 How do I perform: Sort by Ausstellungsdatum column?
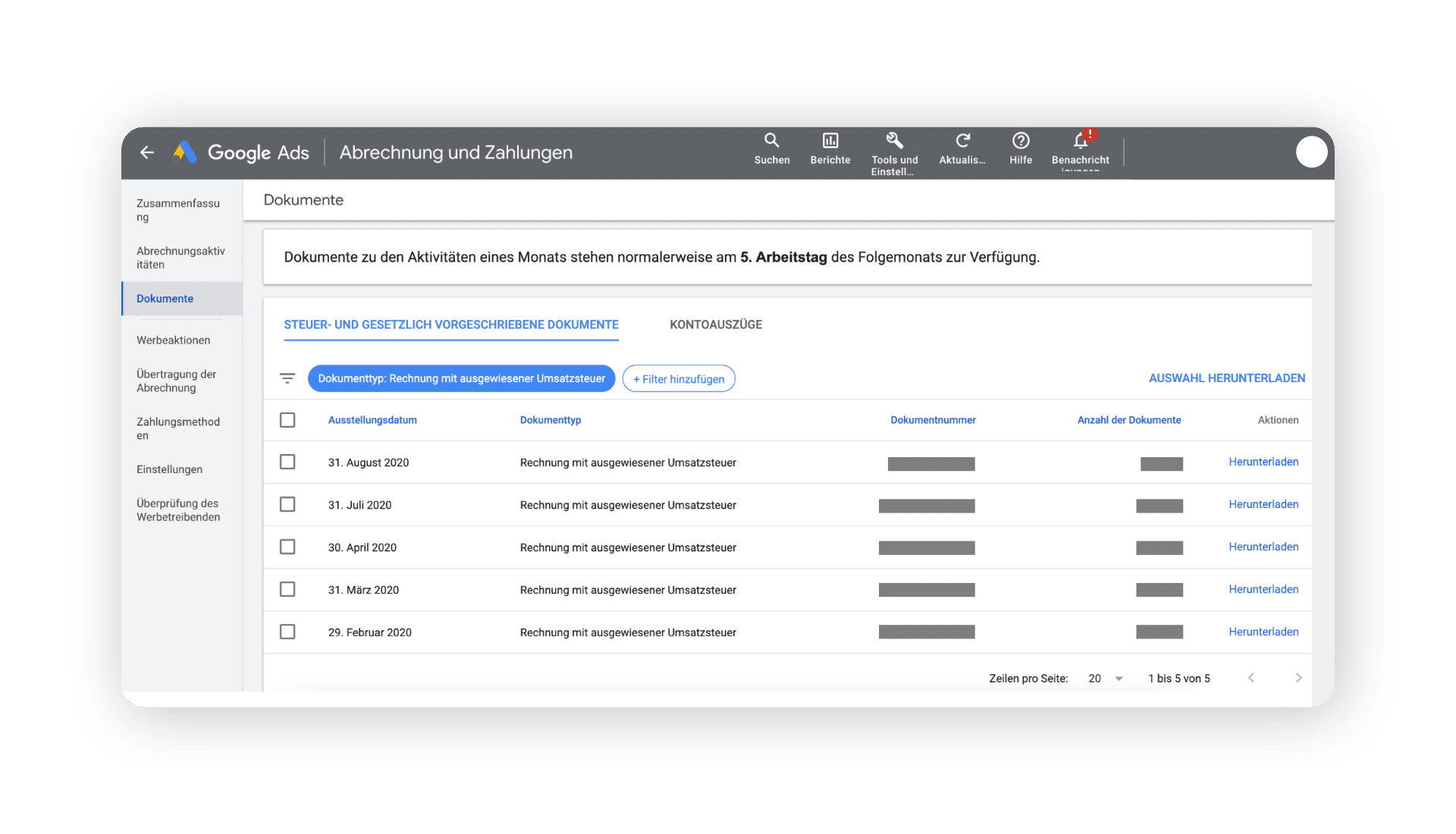[x=372, y=420]
